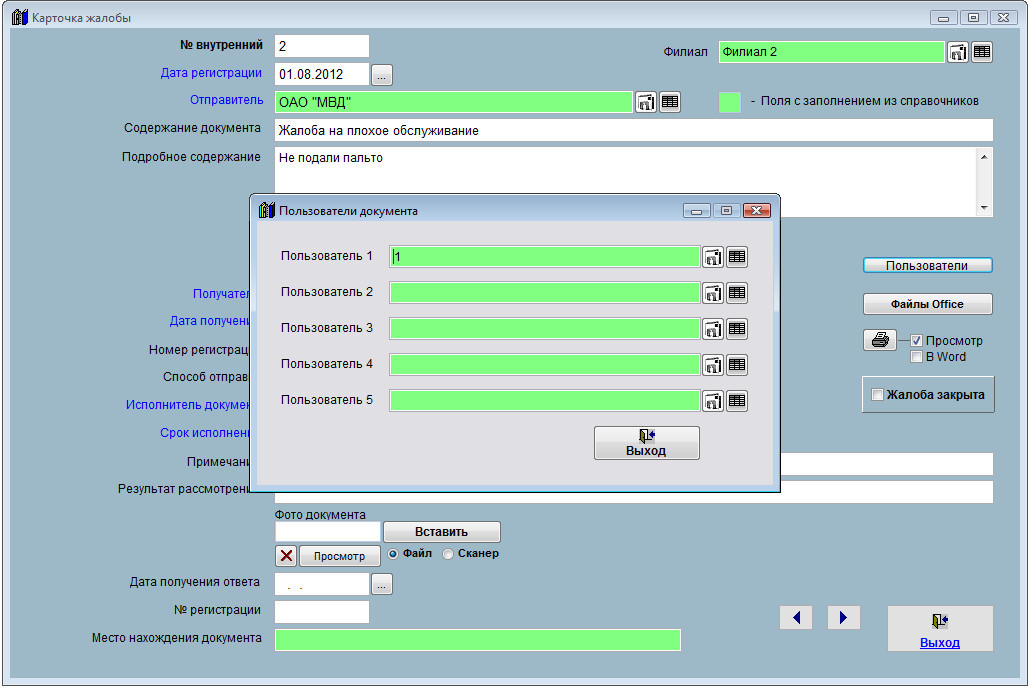Click the Пользователь 2 input field
Viewport: 1030px width, 688px height.
tap(544, 293)
